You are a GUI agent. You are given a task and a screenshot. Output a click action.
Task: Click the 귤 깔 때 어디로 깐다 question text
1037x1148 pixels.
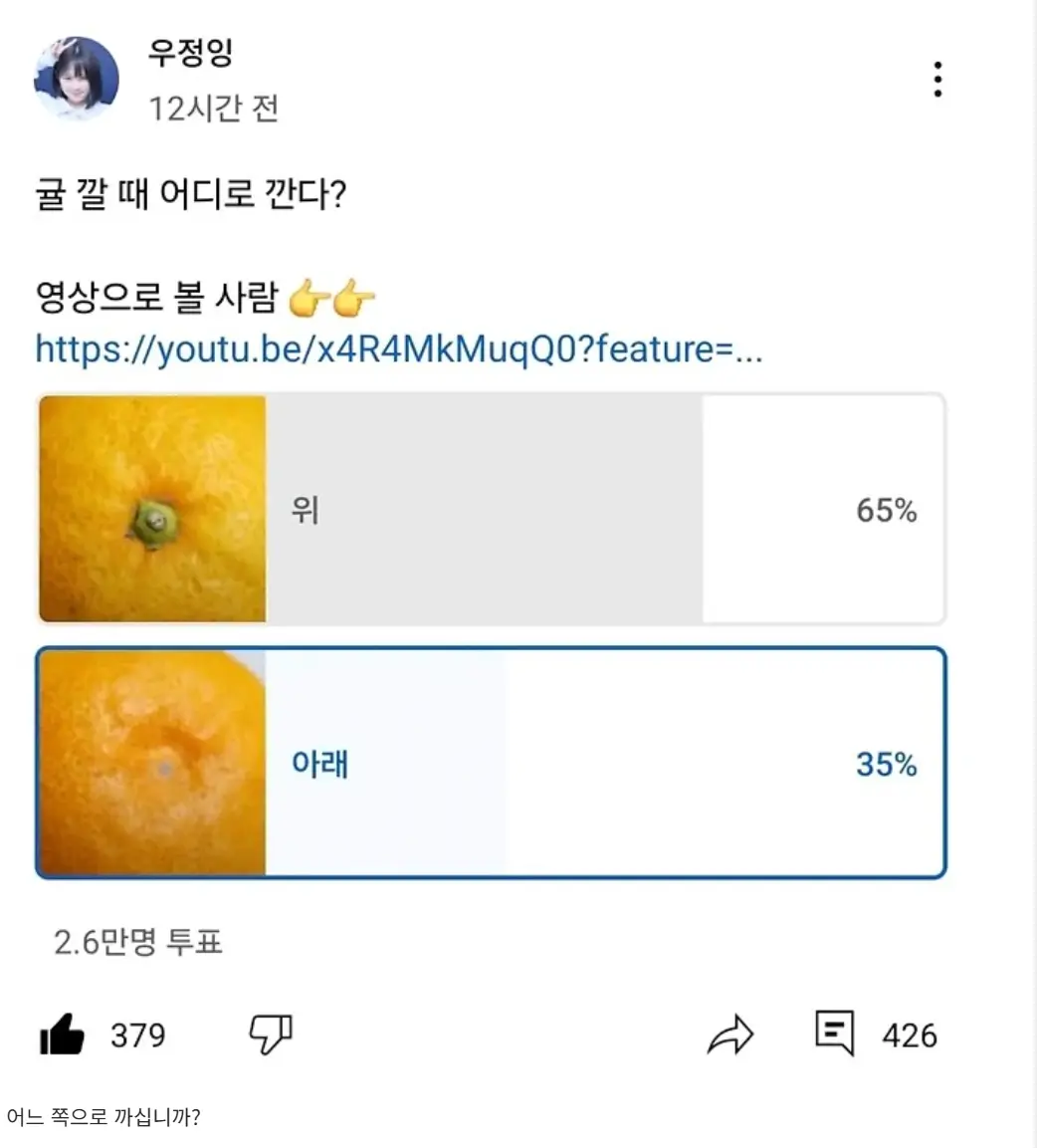tap(191, 194)
